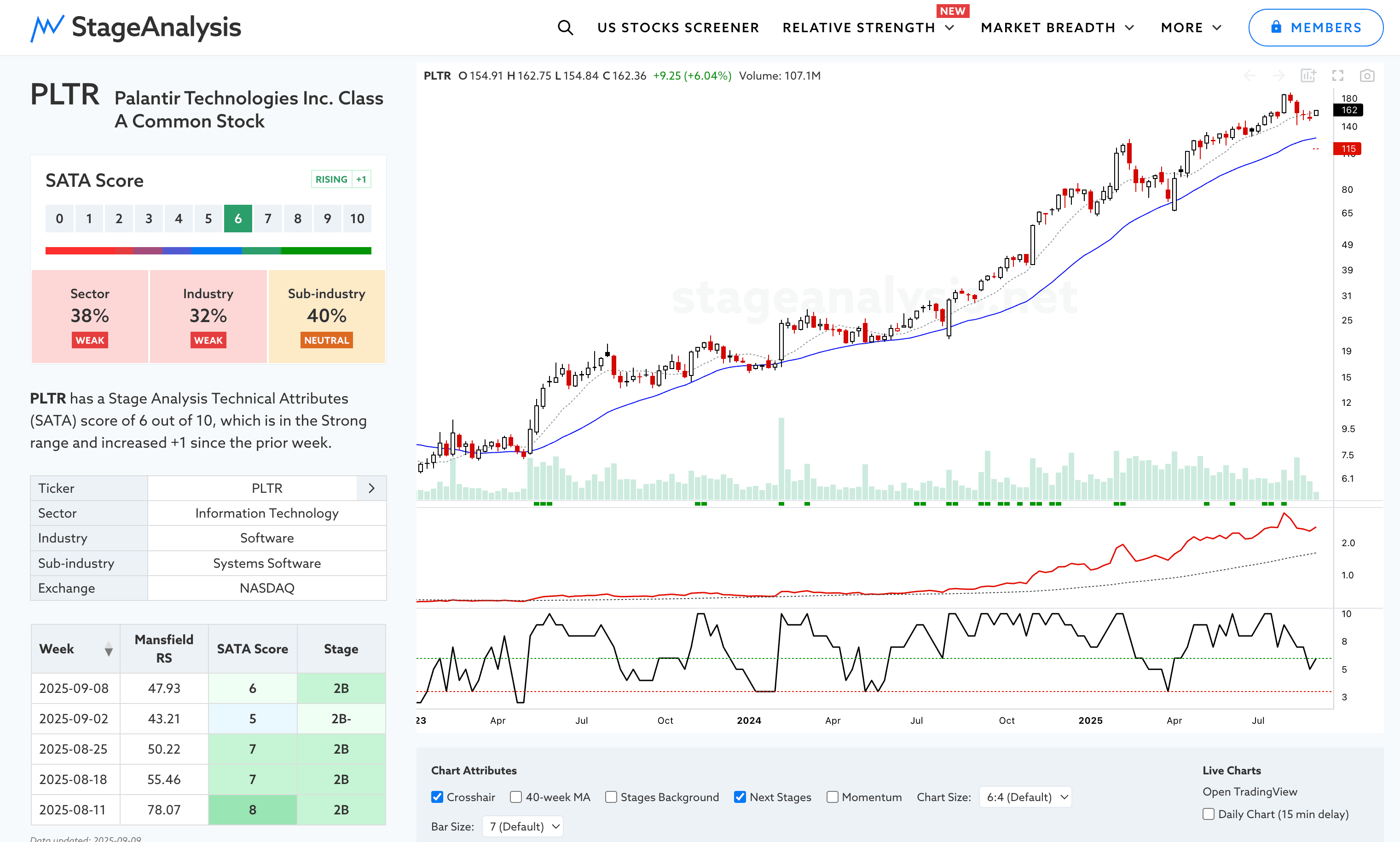Expand the Ticker row chevron

(x=372, y=488)
